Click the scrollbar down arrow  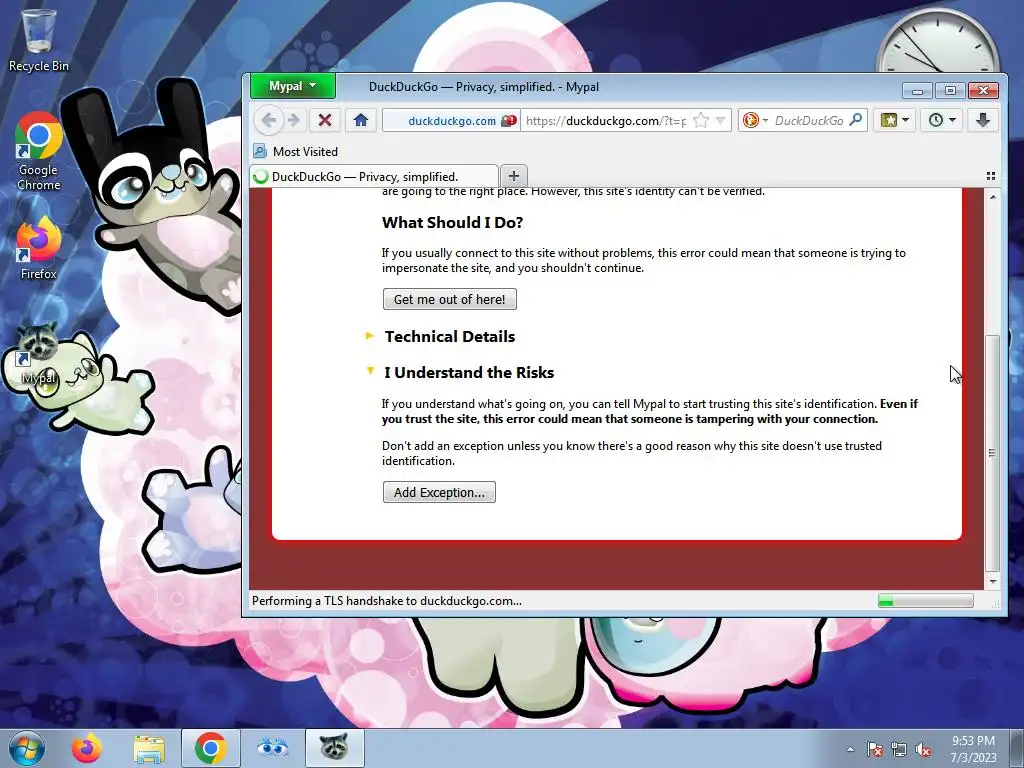tap(993, 581)
